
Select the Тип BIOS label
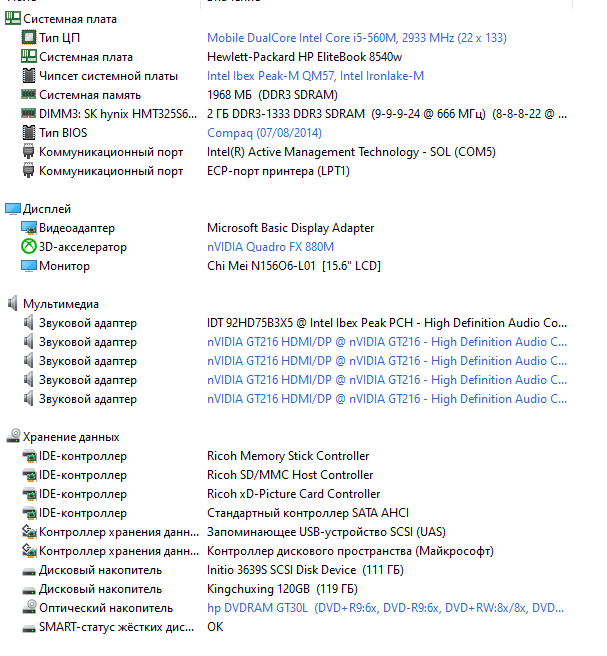[x=63, y=133]
